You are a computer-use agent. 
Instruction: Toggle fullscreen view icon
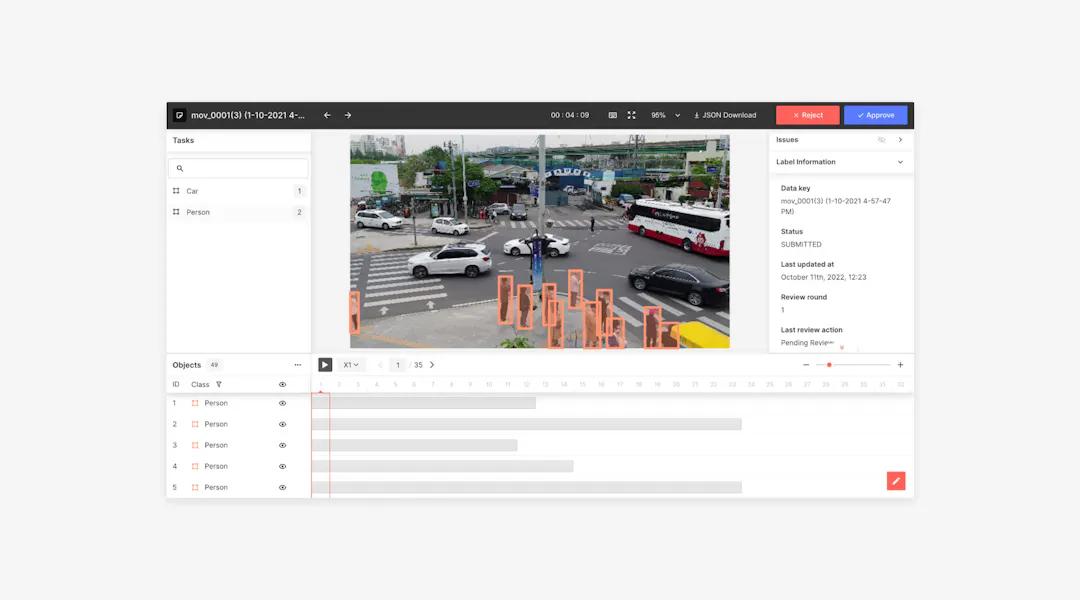pos(632,115)
